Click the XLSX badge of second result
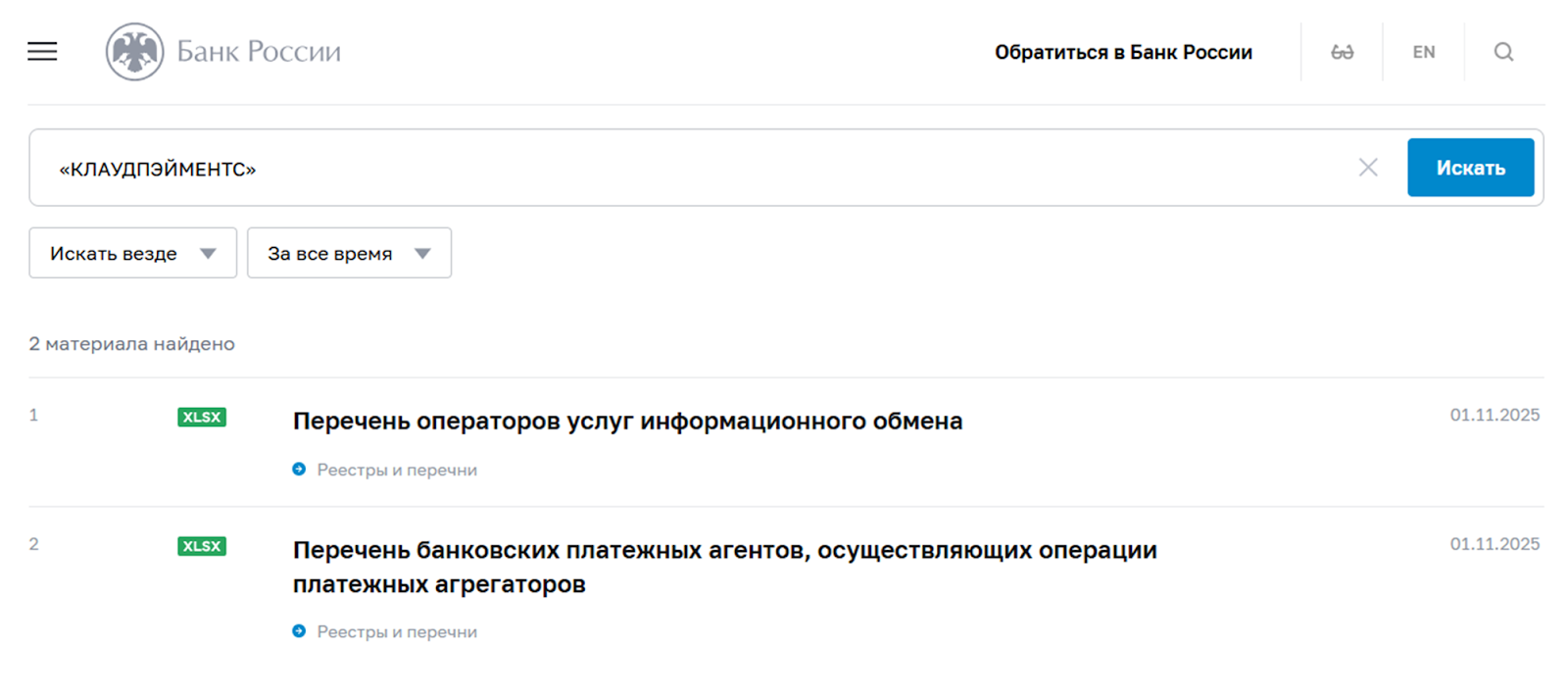Image resolution: width=1568 pixels, height=698 pixels. click(202, 546)
